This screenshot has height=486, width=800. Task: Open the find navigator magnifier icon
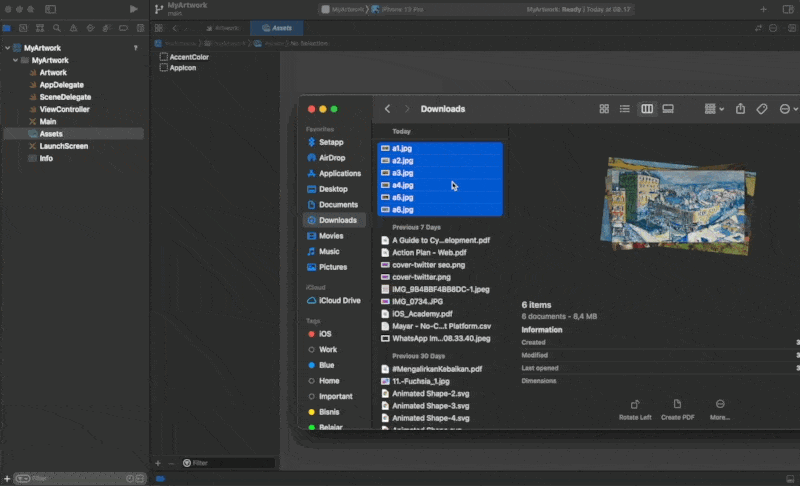tap(57, 28)
